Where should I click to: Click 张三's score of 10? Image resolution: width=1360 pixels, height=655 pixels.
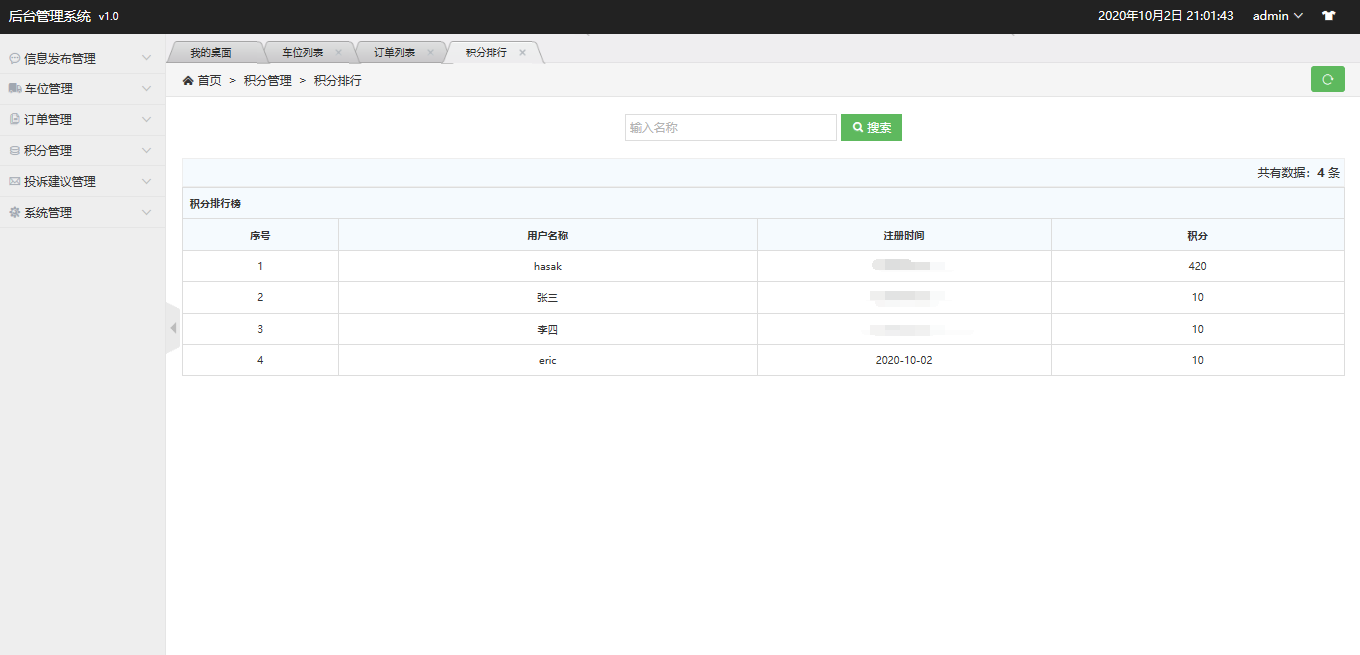(x=1198, y=297)
